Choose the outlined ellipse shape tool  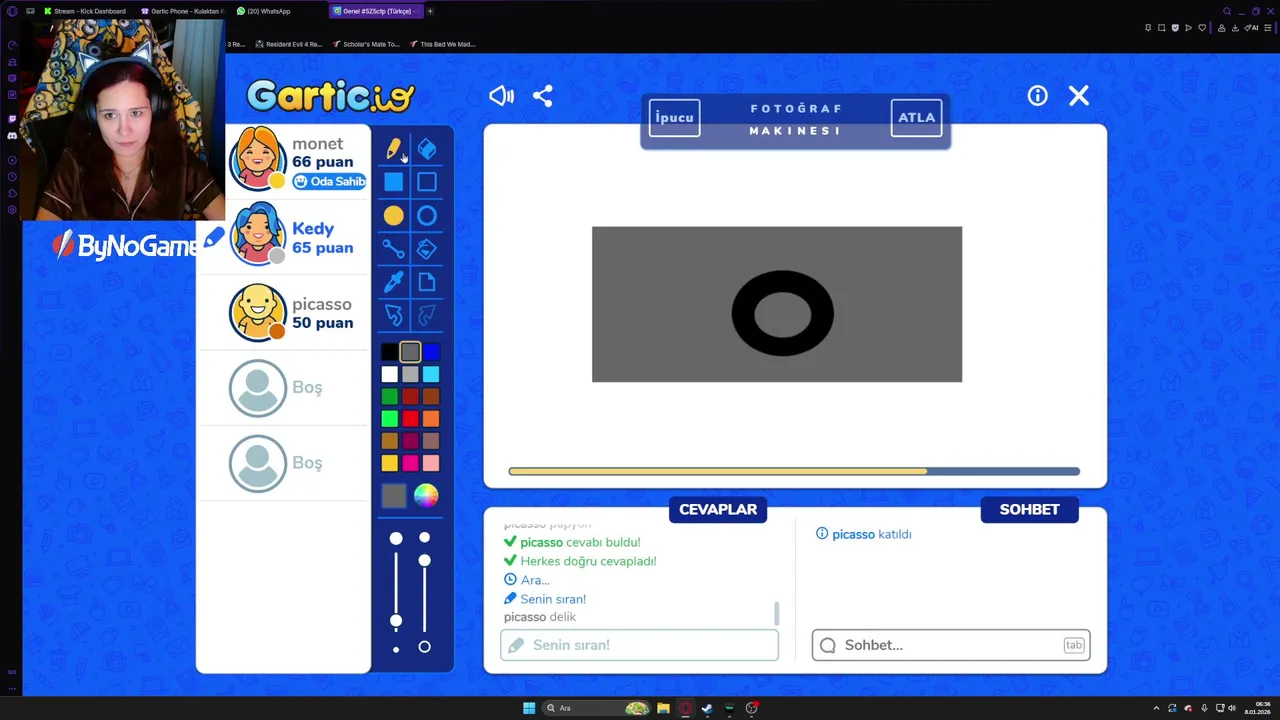pos(427,215)
